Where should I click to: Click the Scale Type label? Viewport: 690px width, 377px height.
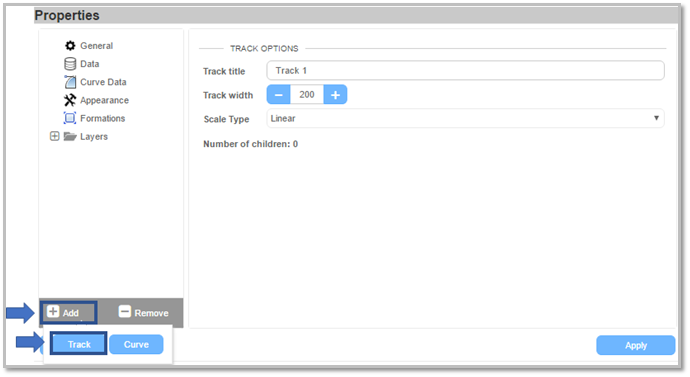click(x=226, y=119)
